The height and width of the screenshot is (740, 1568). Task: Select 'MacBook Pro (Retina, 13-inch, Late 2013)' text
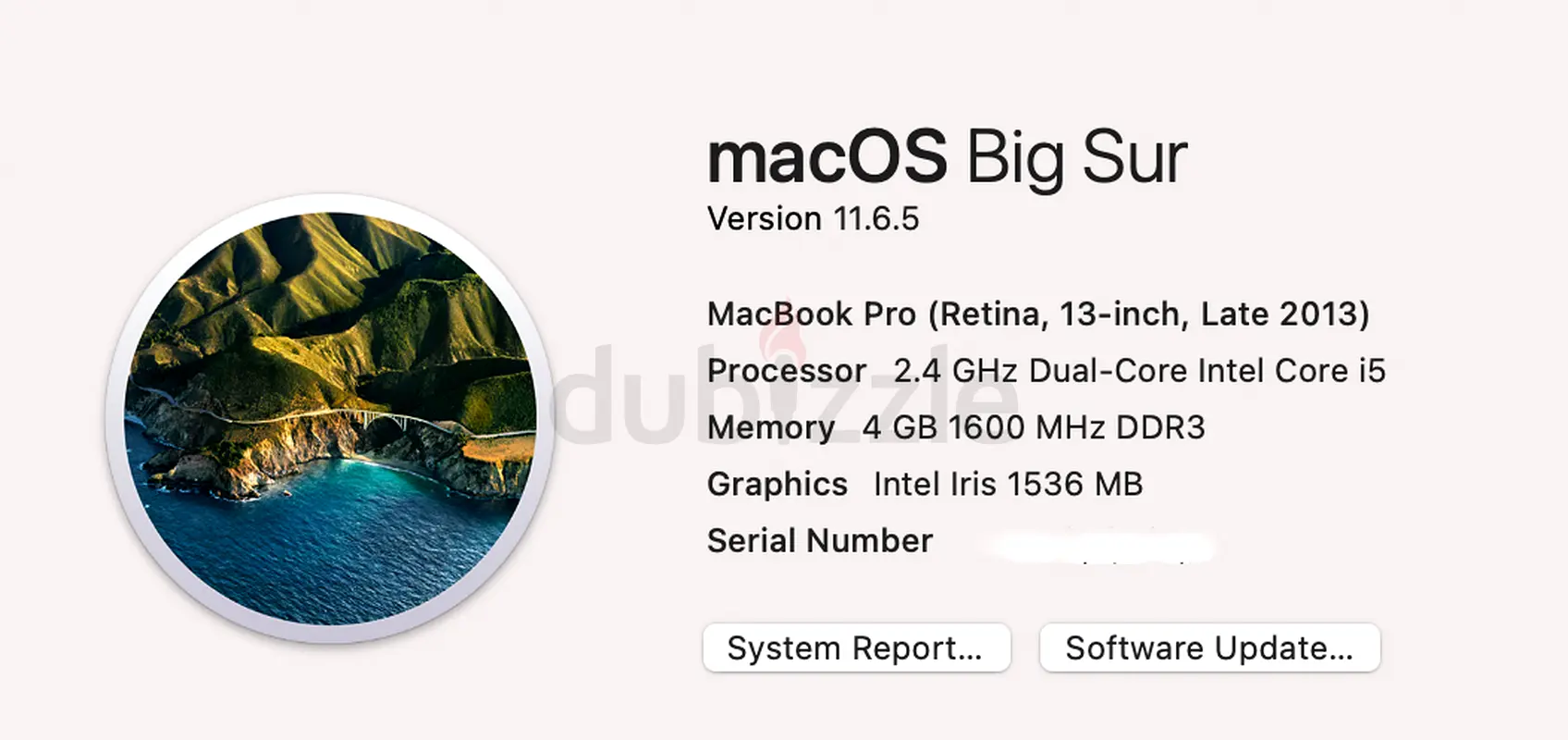pos(1037,314)
